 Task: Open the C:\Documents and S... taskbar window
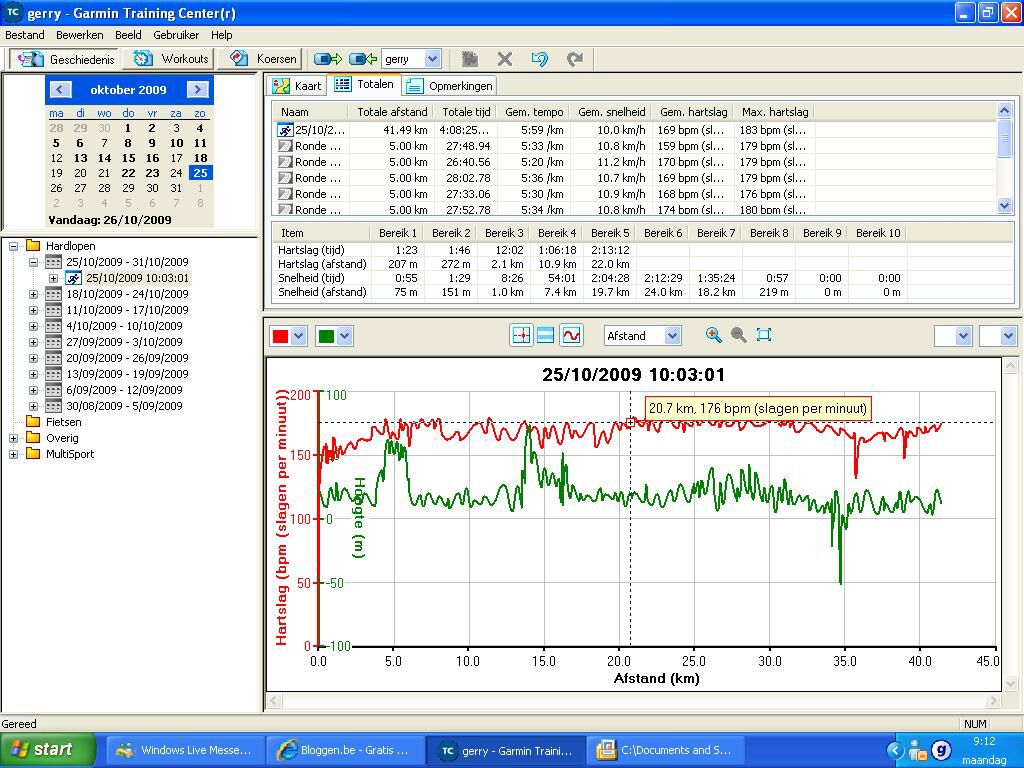[665, 750]
